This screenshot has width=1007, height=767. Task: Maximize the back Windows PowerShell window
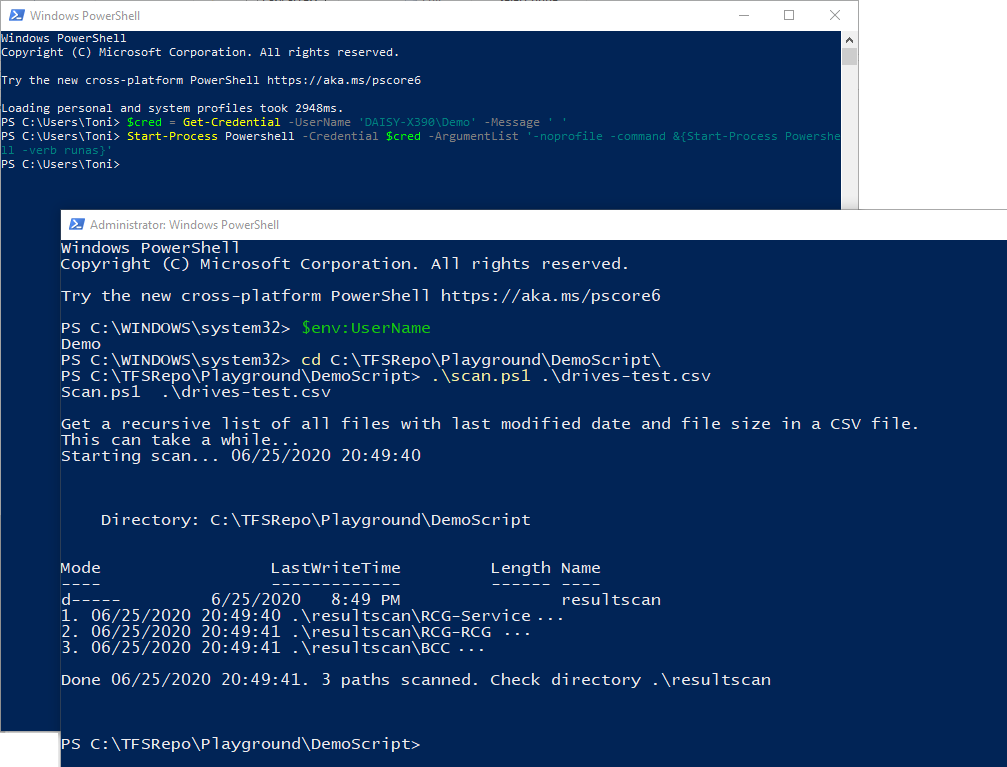(x=789, y=15)
